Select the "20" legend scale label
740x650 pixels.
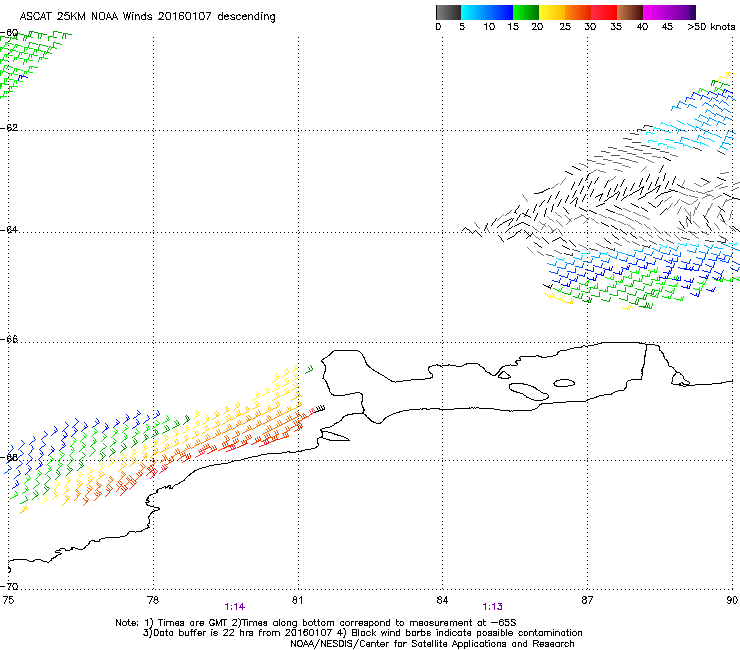point(537,27)
